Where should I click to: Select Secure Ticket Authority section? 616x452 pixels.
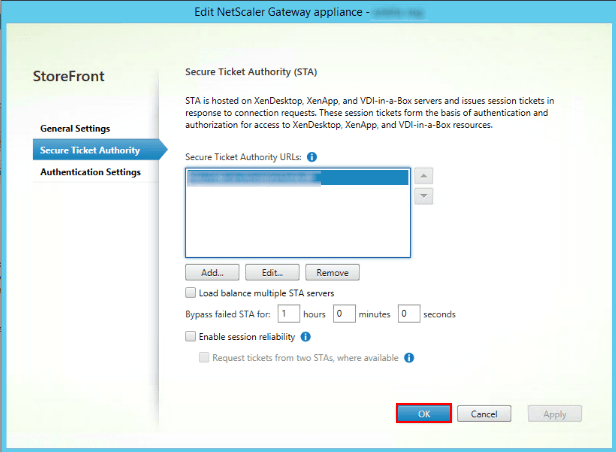100,150
